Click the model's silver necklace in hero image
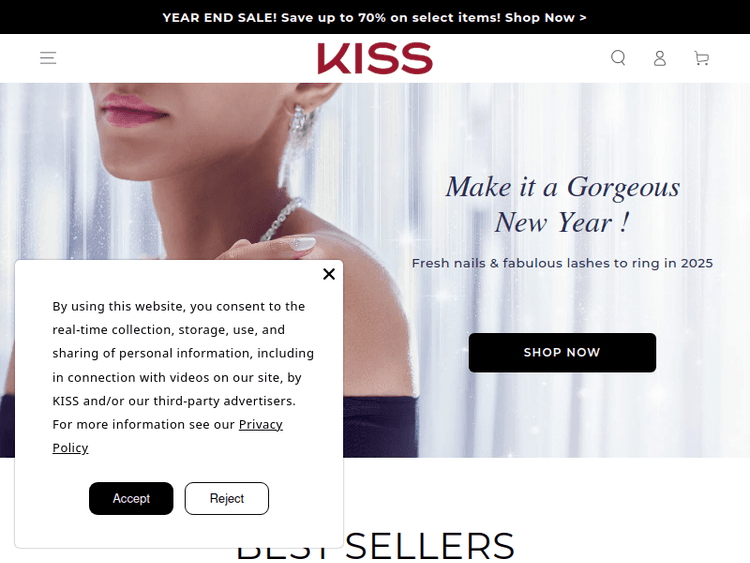 (x=282, y=220)
